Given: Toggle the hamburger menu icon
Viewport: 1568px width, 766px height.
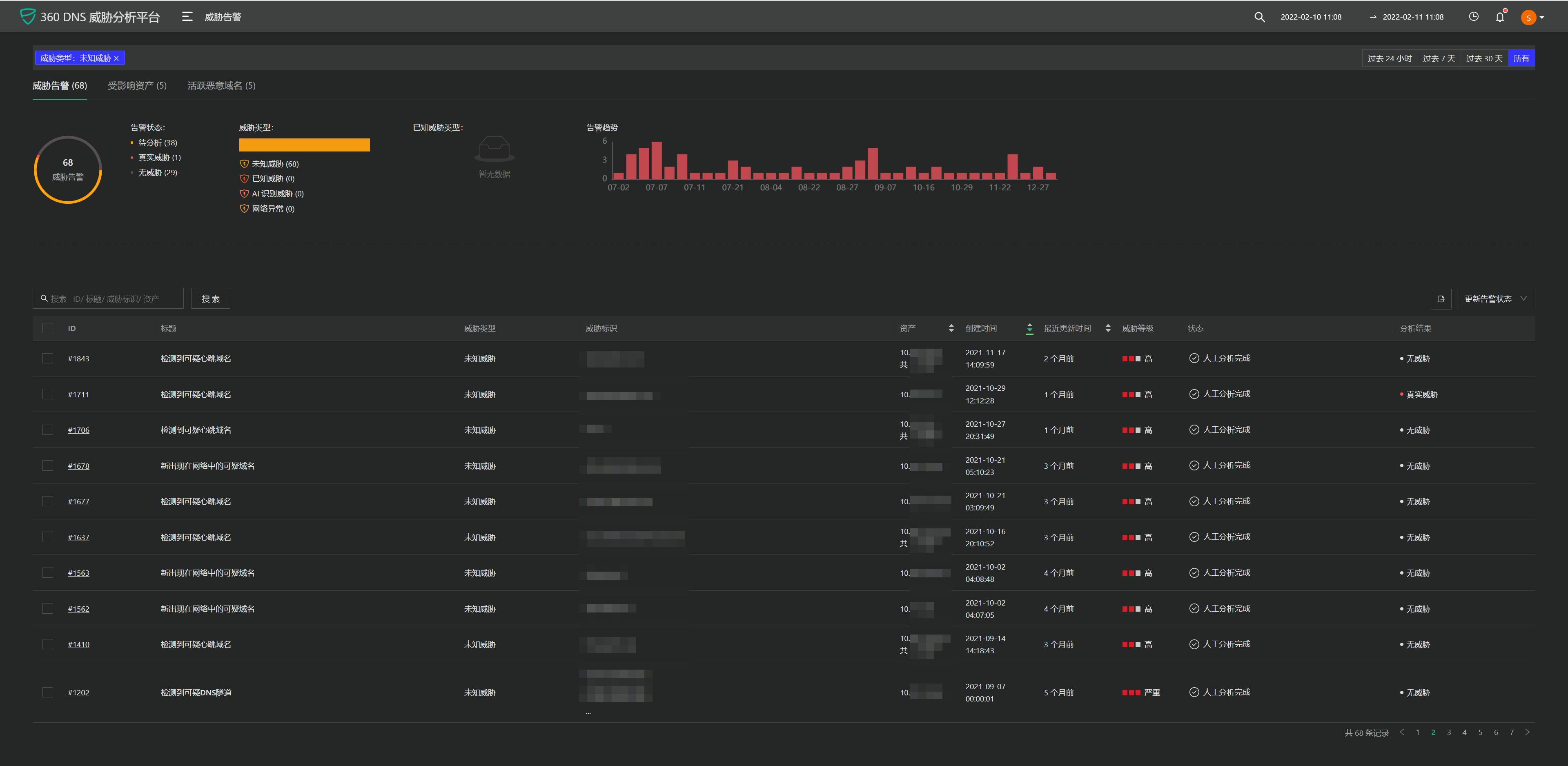Looking at the screenshot, I should [x=187, y=17].
